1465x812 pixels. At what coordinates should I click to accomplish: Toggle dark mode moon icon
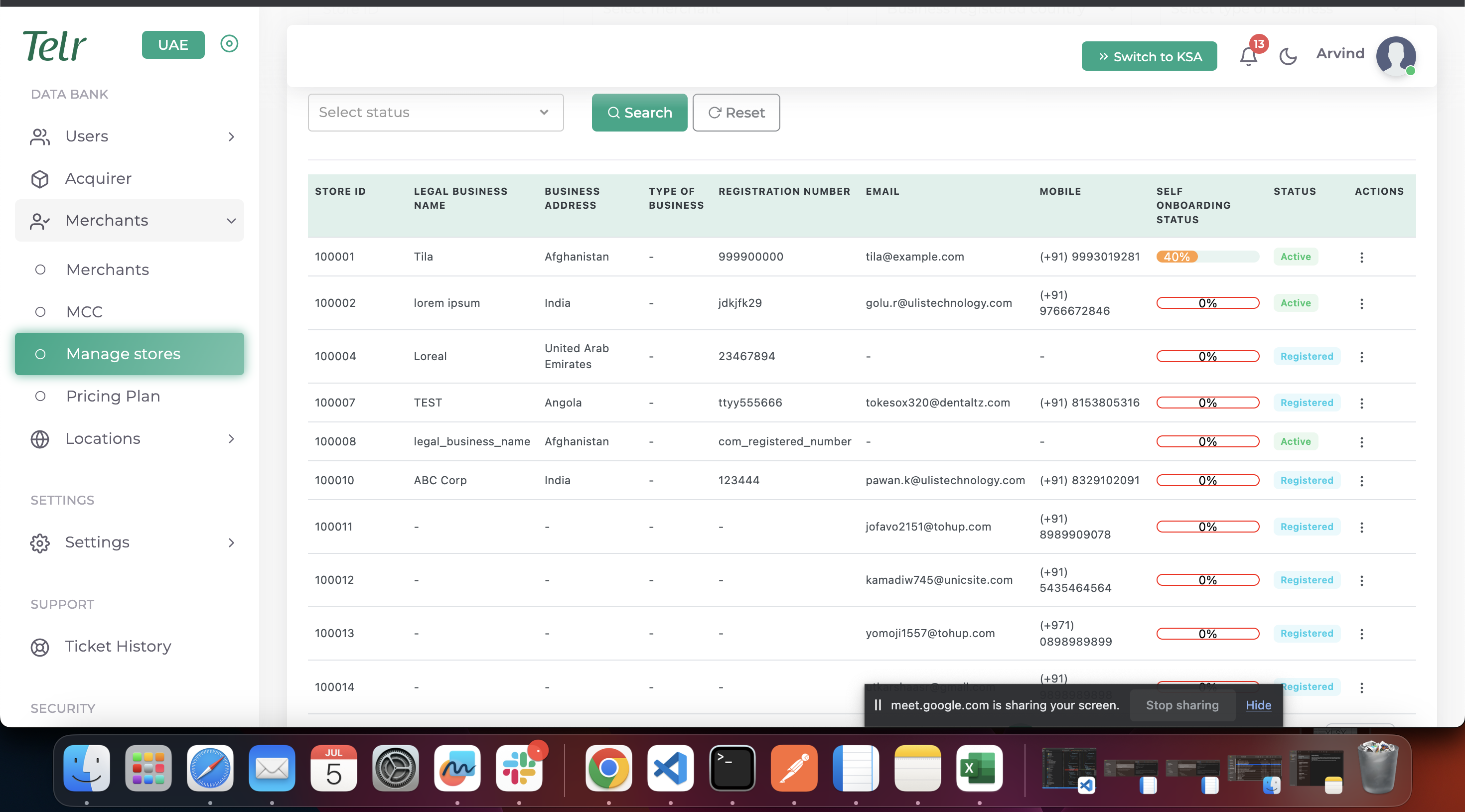tap(1288, 56)
